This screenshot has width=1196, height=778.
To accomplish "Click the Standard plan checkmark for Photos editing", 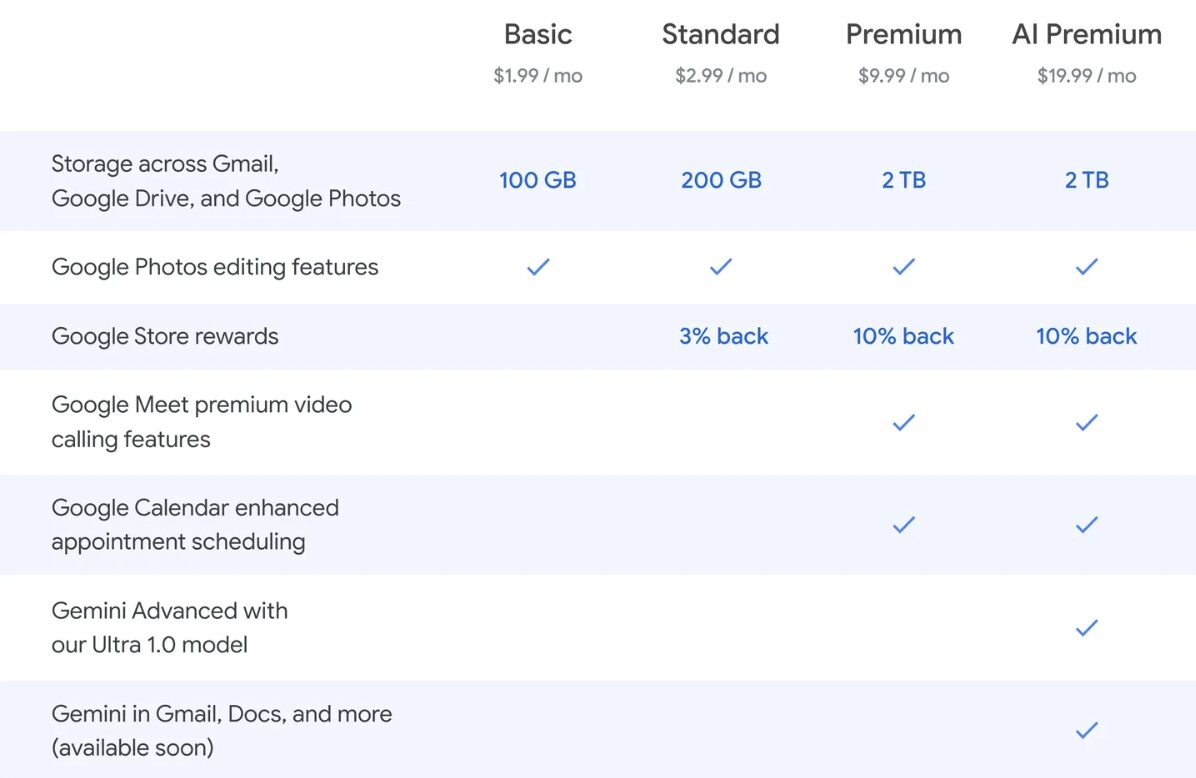I will coord(721,267).
